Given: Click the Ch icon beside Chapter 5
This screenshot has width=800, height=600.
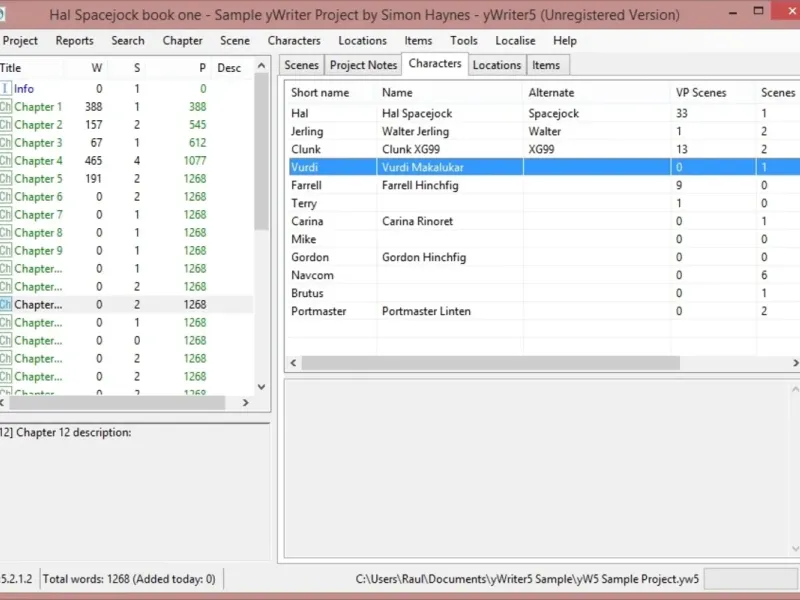Looking at the screenshot, I should coord(5,179).
